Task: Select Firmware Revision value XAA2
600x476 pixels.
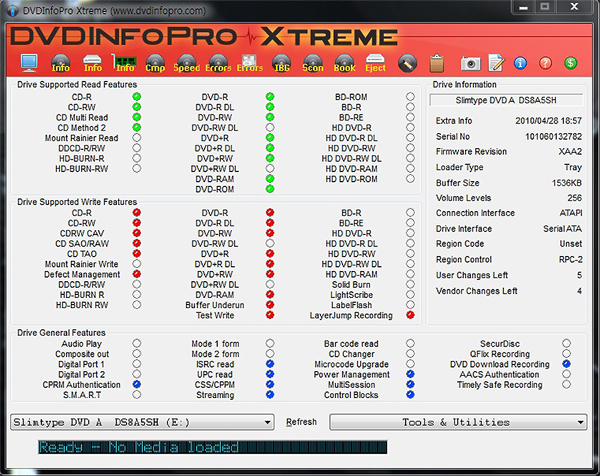Action: click(x=570, y=152)
